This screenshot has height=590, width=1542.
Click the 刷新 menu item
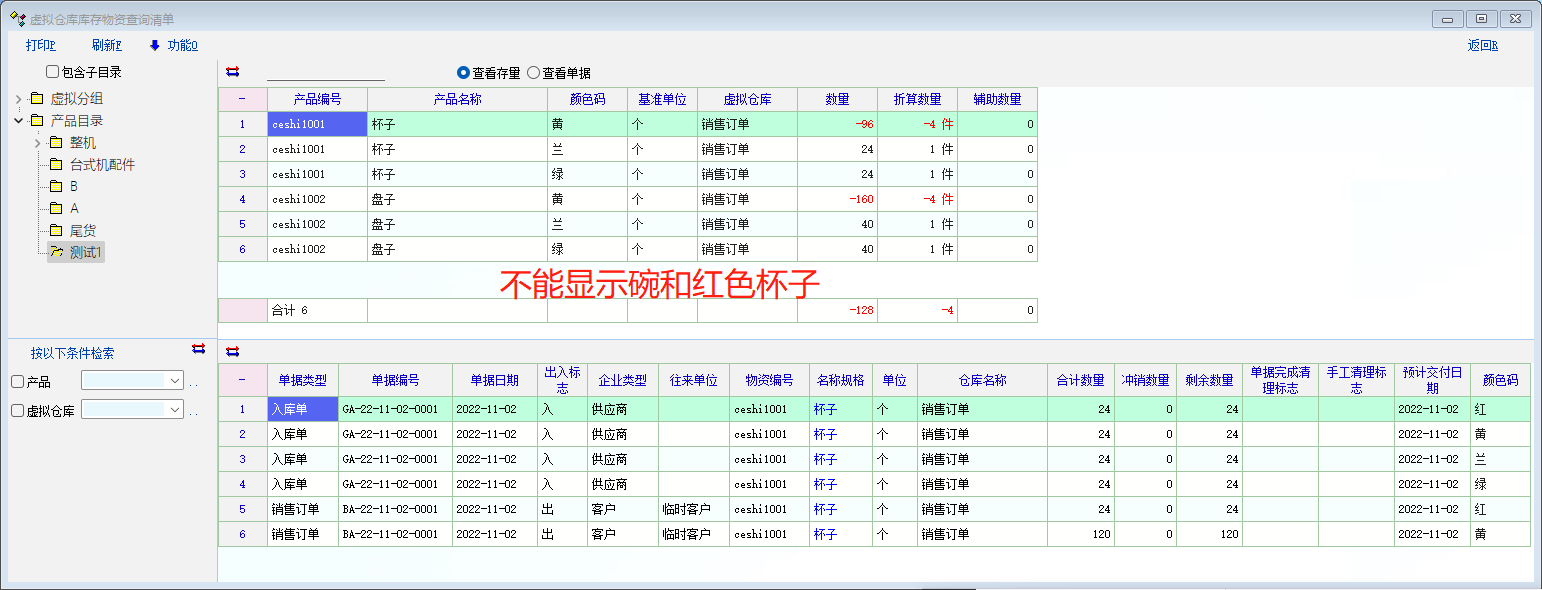(x=105, y=45)
